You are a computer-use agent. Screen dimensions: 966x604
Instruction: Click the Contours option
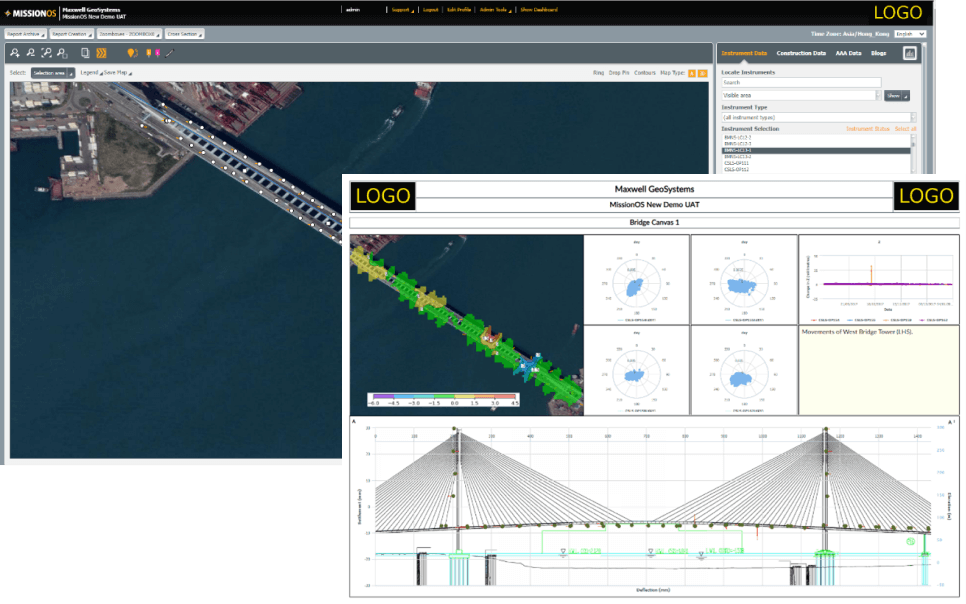pyautogui.click(x=645, y=73)
